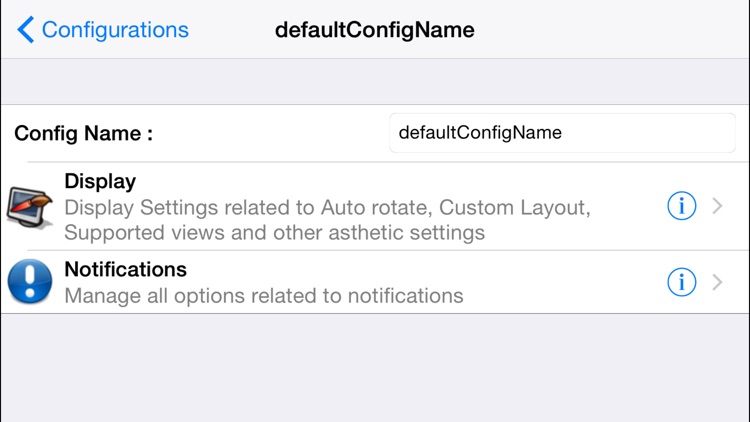
Task: Click the defaultConfigName navigation bar title
Action: point(374,30)
